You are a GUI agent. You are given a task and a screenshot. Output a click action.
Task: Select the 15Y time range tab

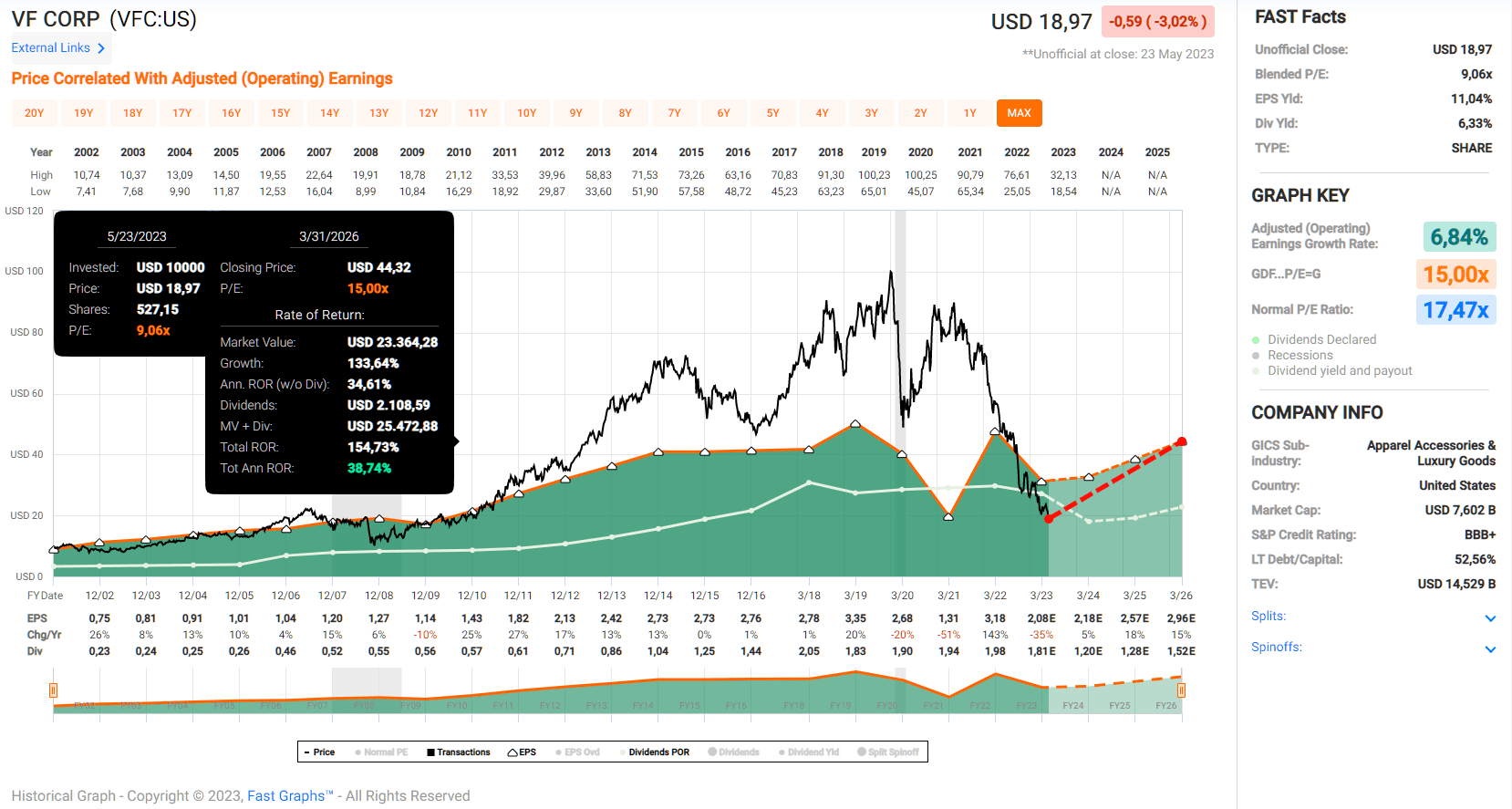(x=281, y=113)
